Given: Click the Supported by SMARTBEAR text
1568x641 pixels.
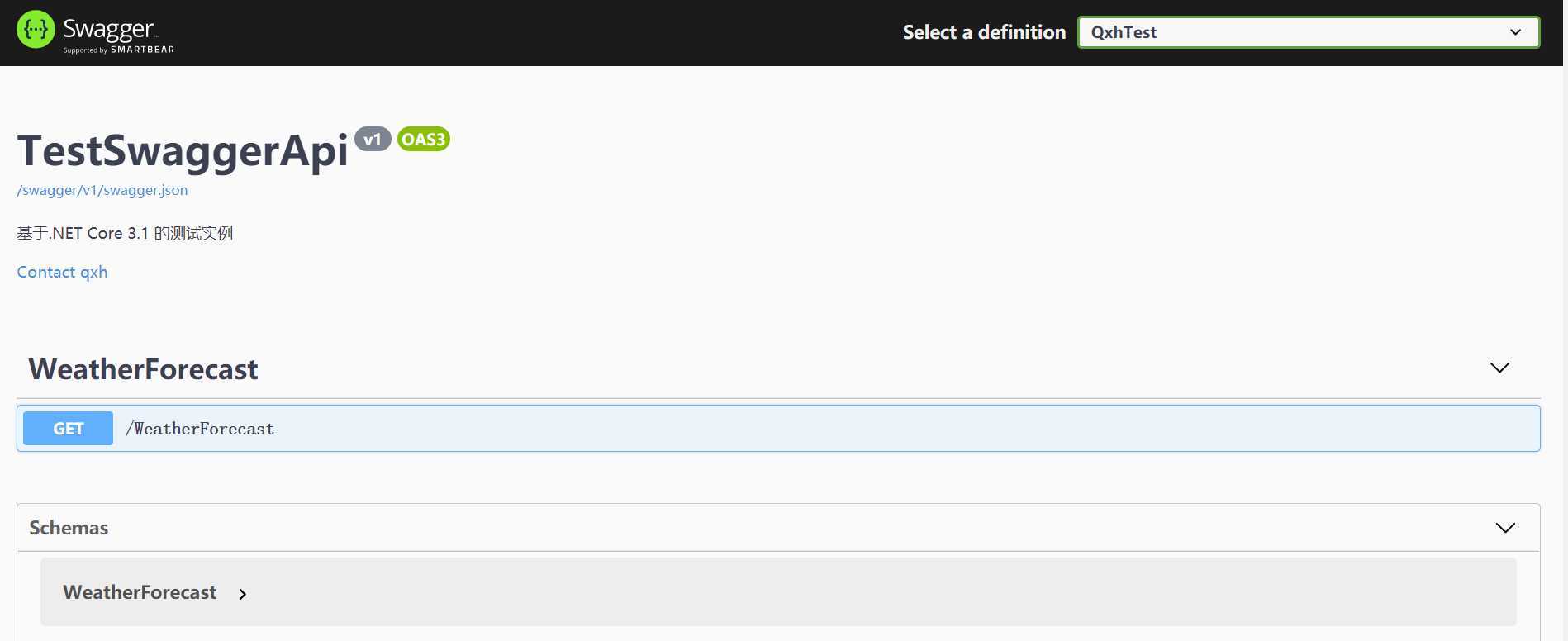Looking at the screenshot, I should click(x=119, y=50).
